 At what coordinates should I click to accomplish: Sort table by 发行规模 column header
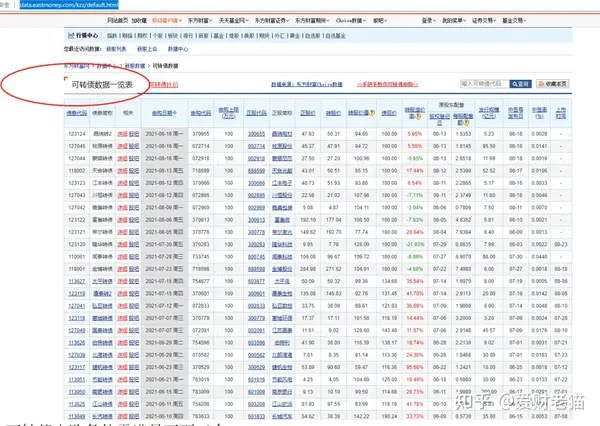coord(489,113)
